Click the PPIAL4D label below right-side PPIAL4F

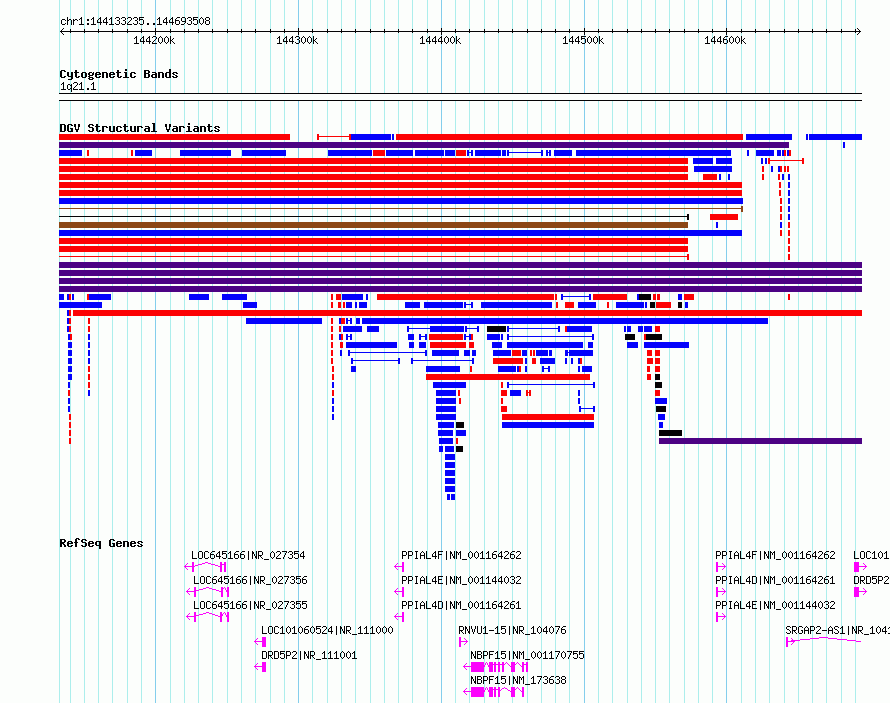pyautogui.click(x=775, y=580)
